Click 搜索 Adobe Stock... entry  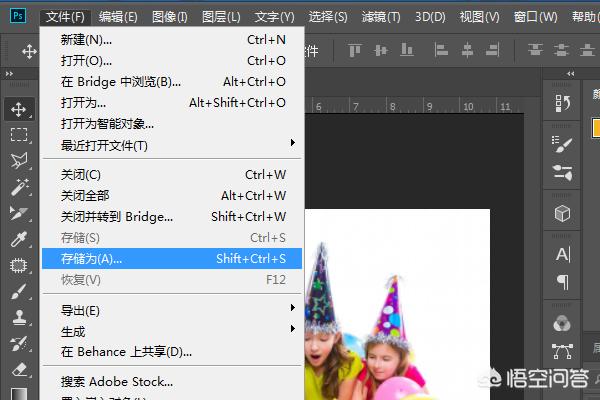coord(117,381)
